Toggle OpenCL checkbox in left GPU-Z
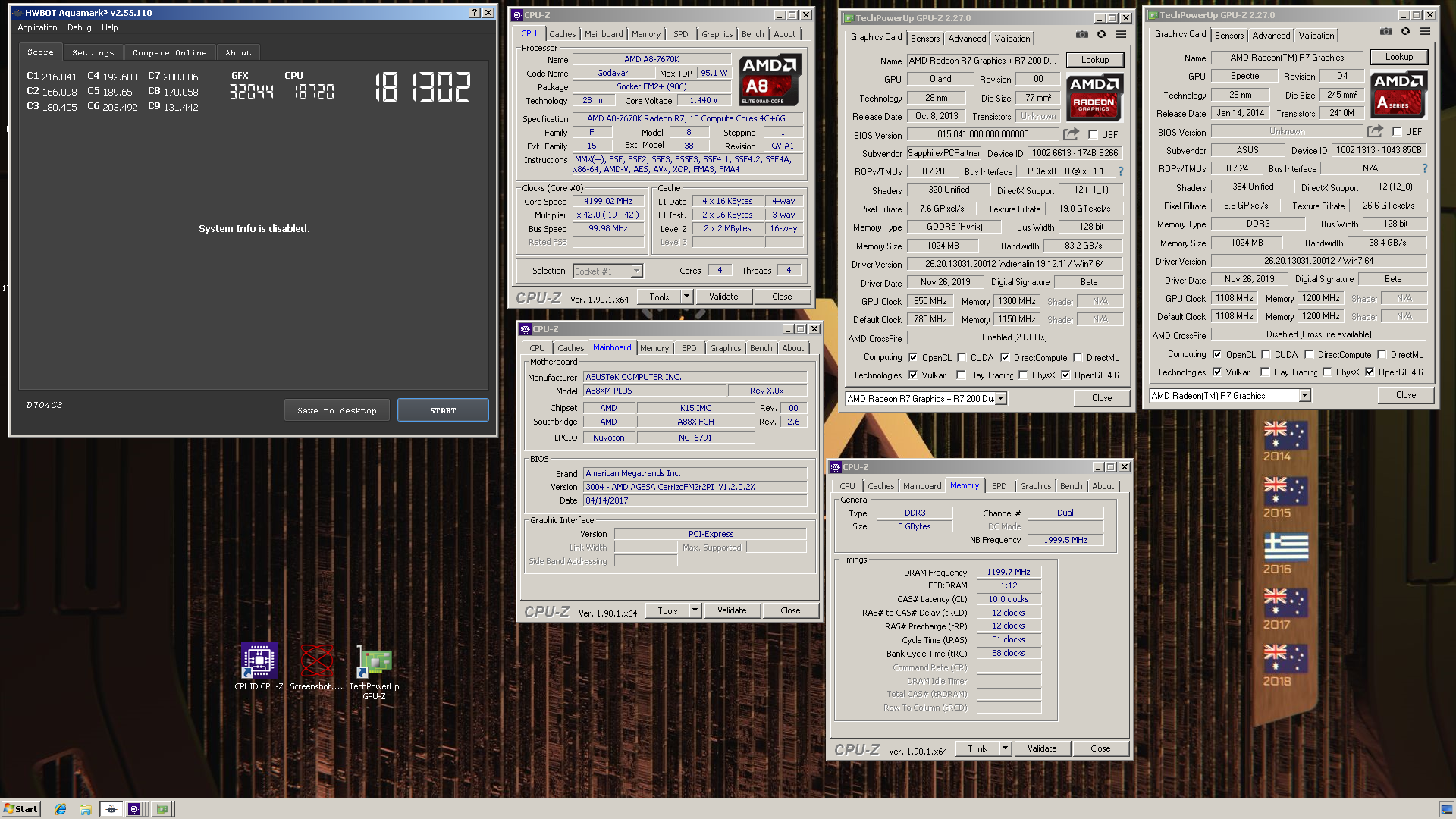The width and height of the screenshot is (1456, 819). (913, 358)
